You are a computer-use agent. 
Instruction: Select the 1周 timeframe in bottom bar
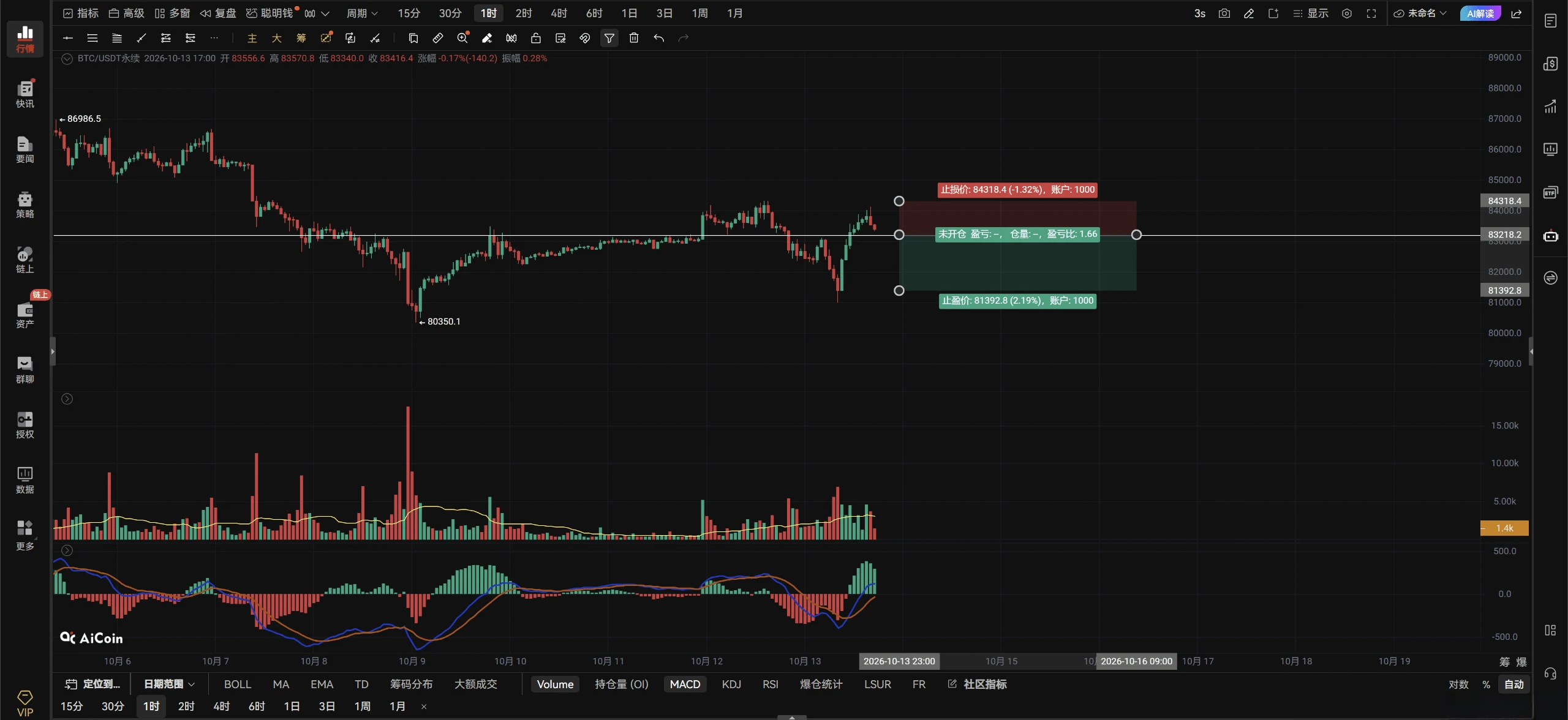tap(362, 706)
